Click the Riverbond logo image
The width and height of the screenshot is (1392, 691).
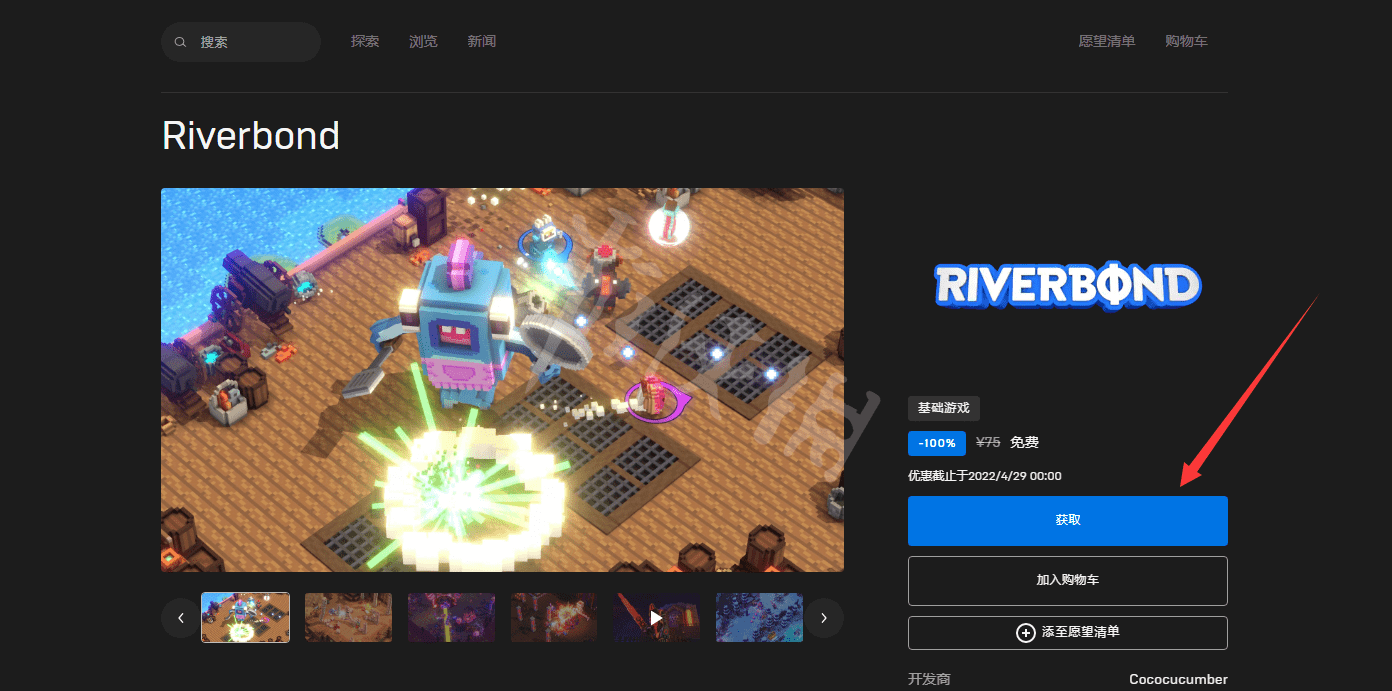click(x=1068, y=286)
